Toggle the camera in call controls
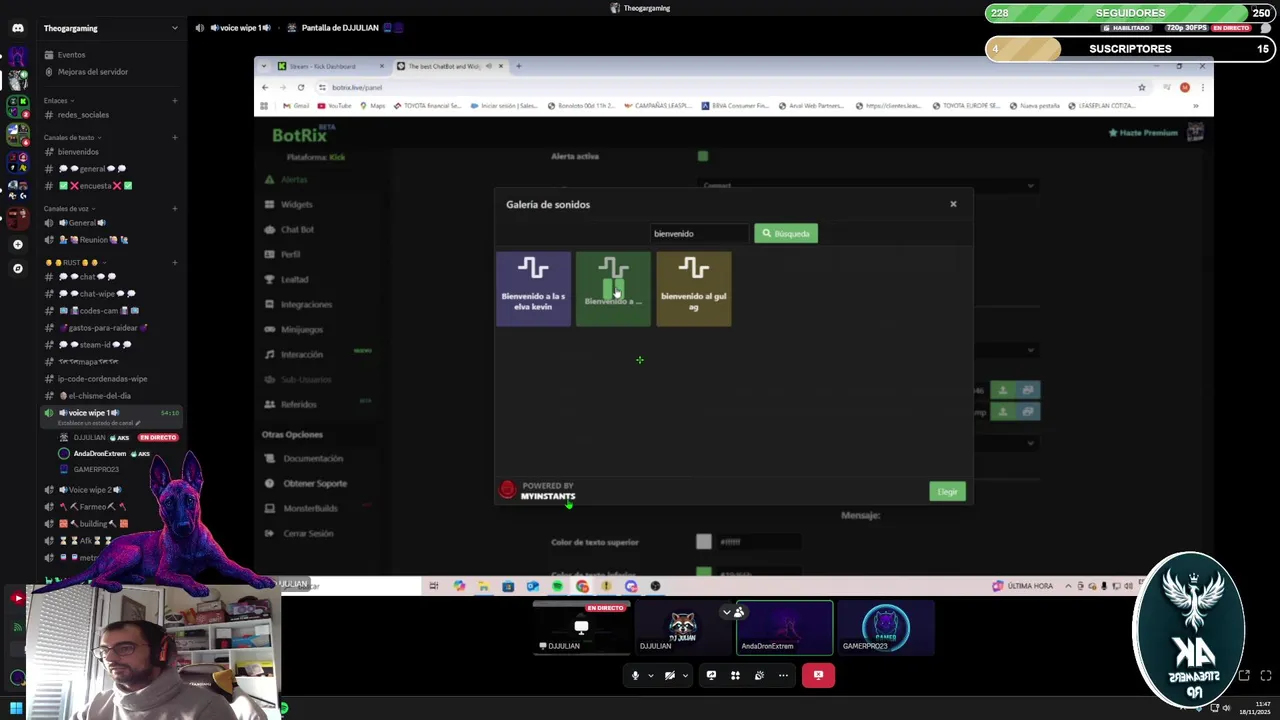1280x720 pixels. click(670, 676)
